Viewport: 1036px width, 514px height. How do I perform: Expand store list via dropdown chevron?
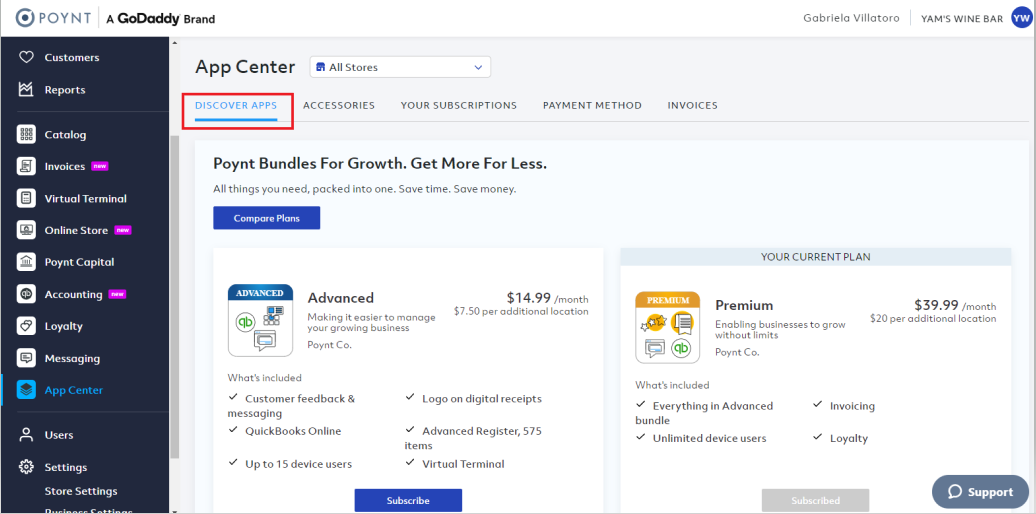pyautogui.click(x=478, y=67)
